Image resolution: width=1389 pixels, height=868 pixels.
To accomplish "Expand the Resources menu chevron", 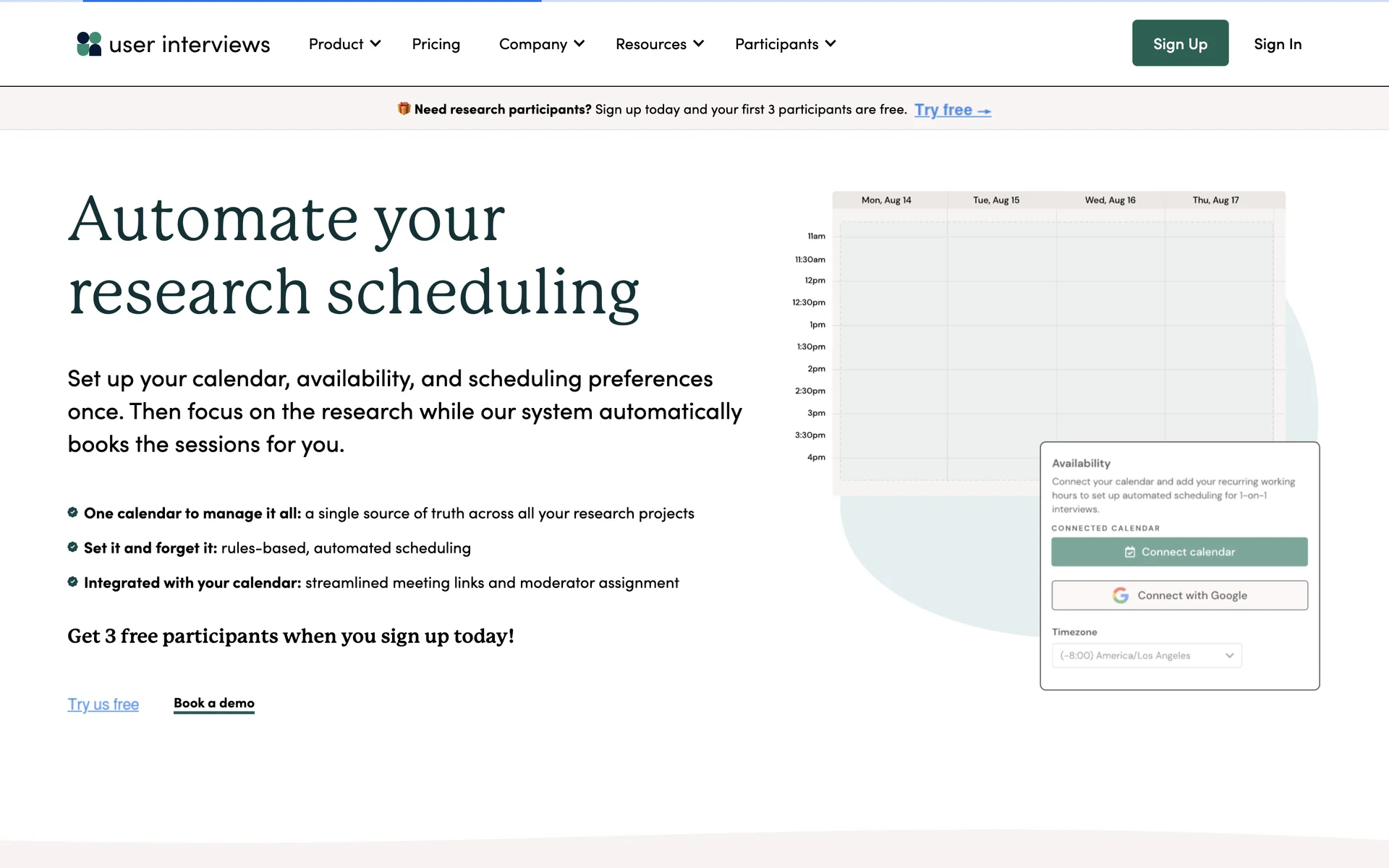I will point(698,44).
